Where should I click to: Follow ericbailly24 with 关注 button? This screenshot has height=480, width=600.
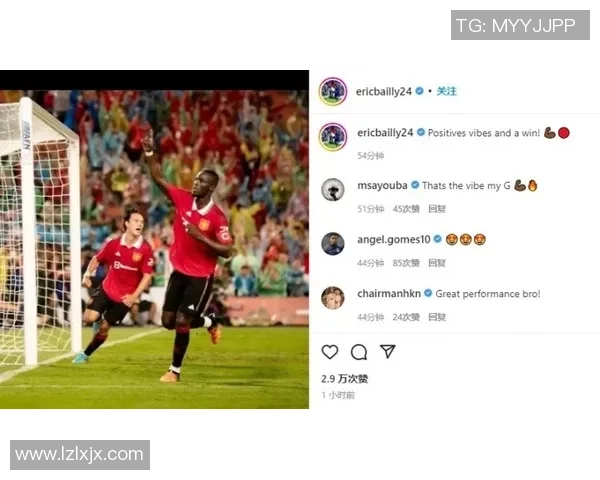447,91
